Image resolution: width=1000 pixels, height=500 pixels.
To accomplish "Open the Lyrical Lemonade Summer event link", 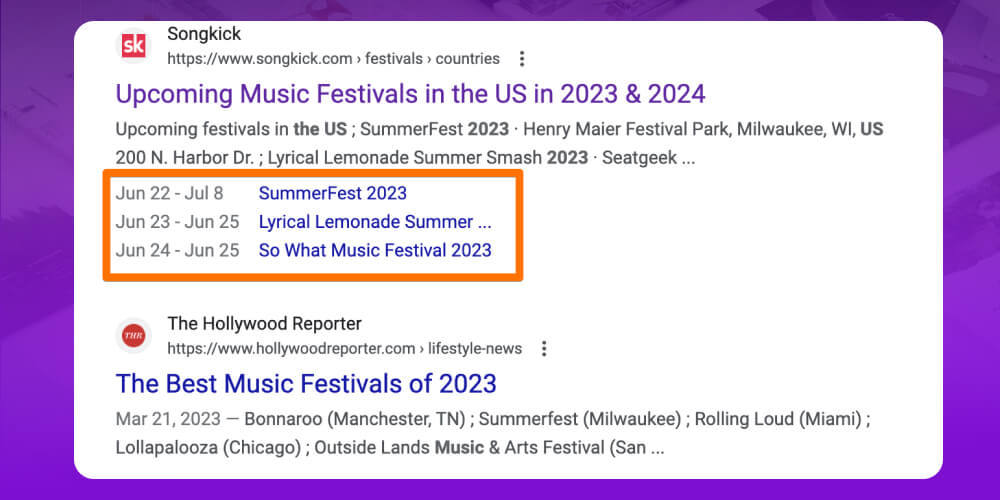I will click(x=375, y=222).
